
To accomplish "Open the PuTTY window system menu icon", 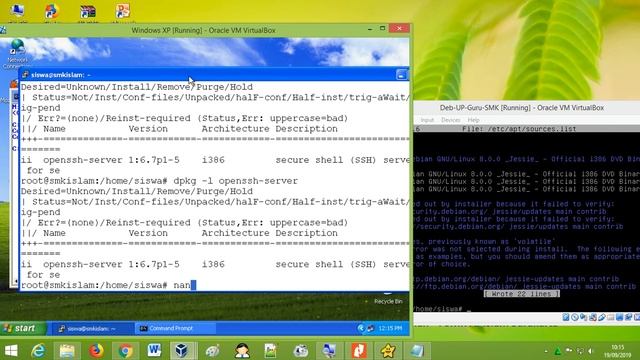I will click(25, 75).
